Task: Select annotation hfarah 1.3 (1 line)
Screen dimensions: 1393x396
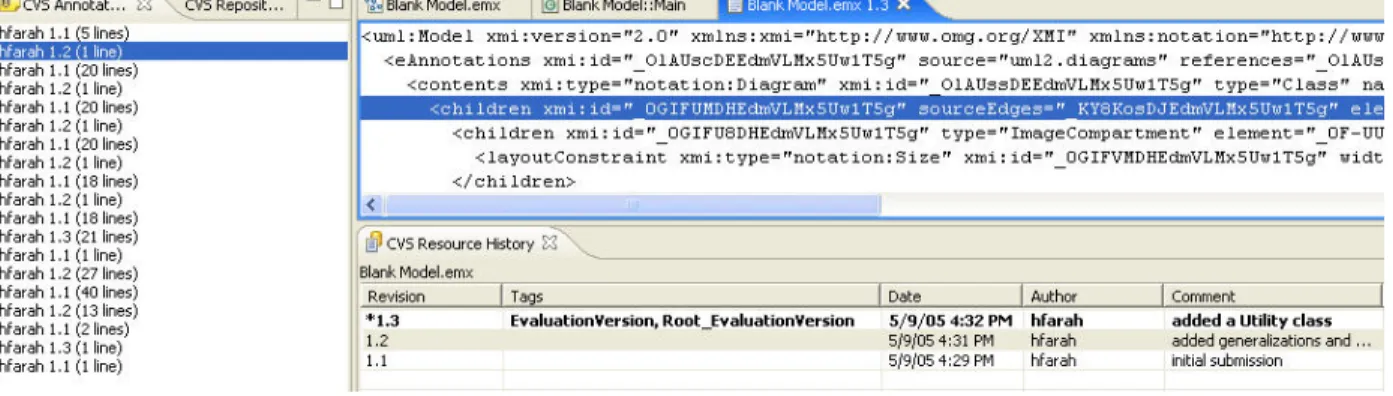Action: coord(61,347)
